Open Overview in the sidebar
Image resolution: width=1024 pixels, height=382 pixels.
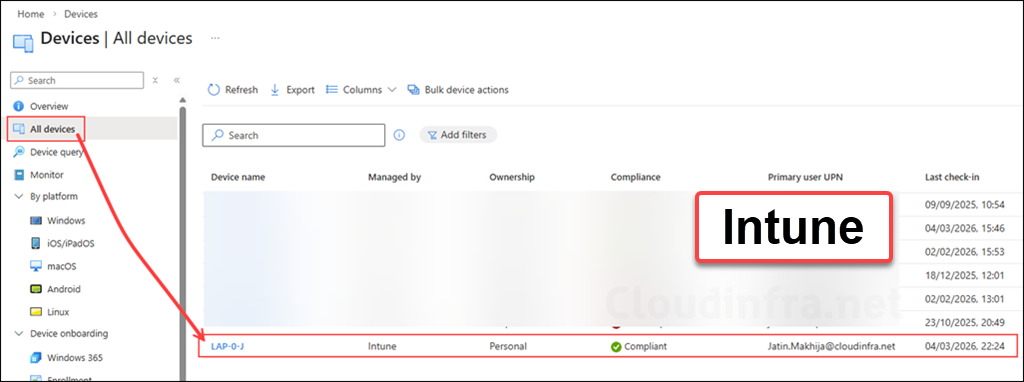(49, 106)
